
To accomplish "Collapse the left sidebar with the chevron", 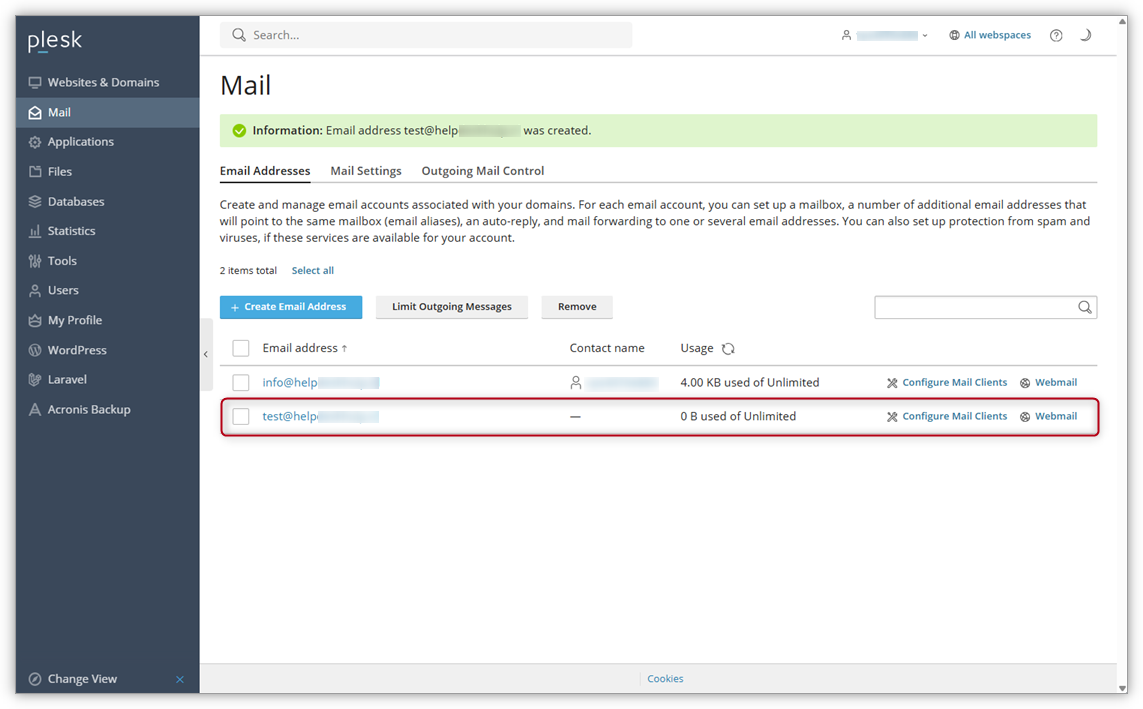I will click(x=205, y=353).
